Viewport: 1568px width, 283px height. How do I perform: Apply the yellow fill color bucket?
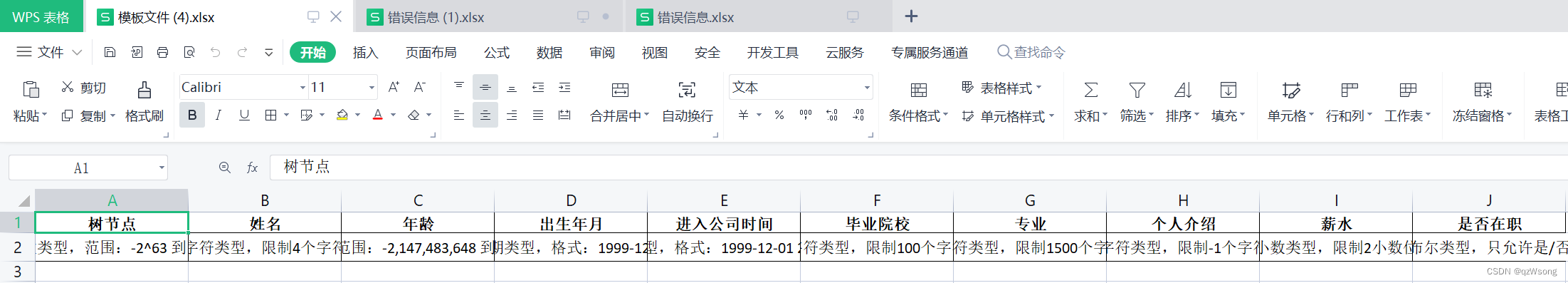342,115
